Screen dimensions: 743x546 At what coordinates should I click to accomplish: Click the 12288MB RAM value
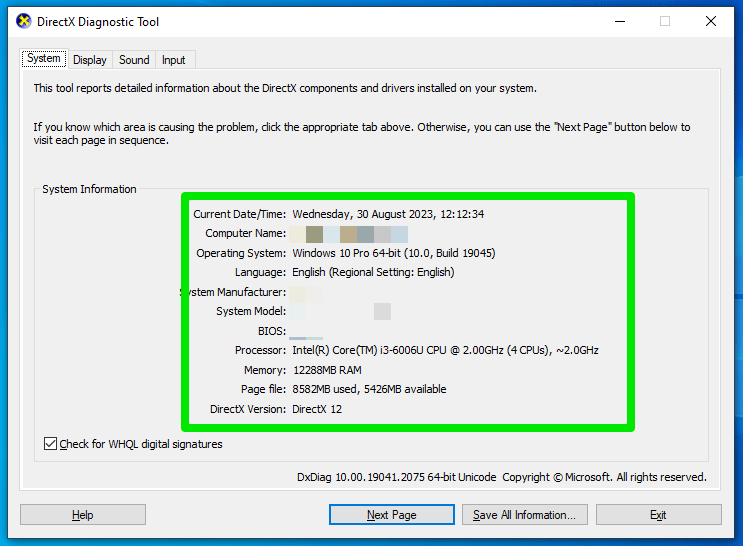327,370
